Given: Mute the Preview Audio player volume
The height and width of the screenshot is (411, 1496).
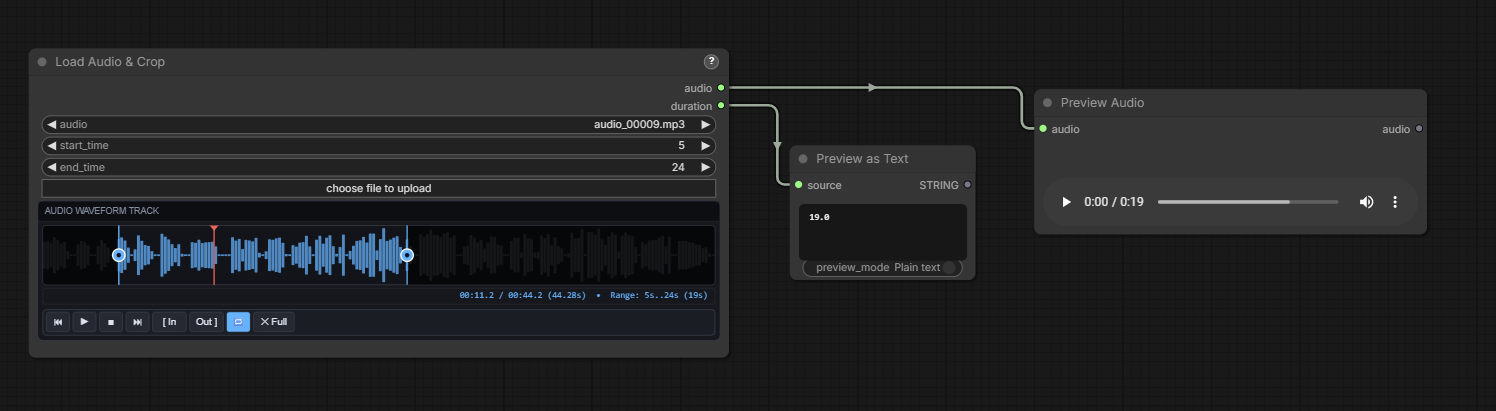Looking at the screenshot, I should [x=1366, y=202].
